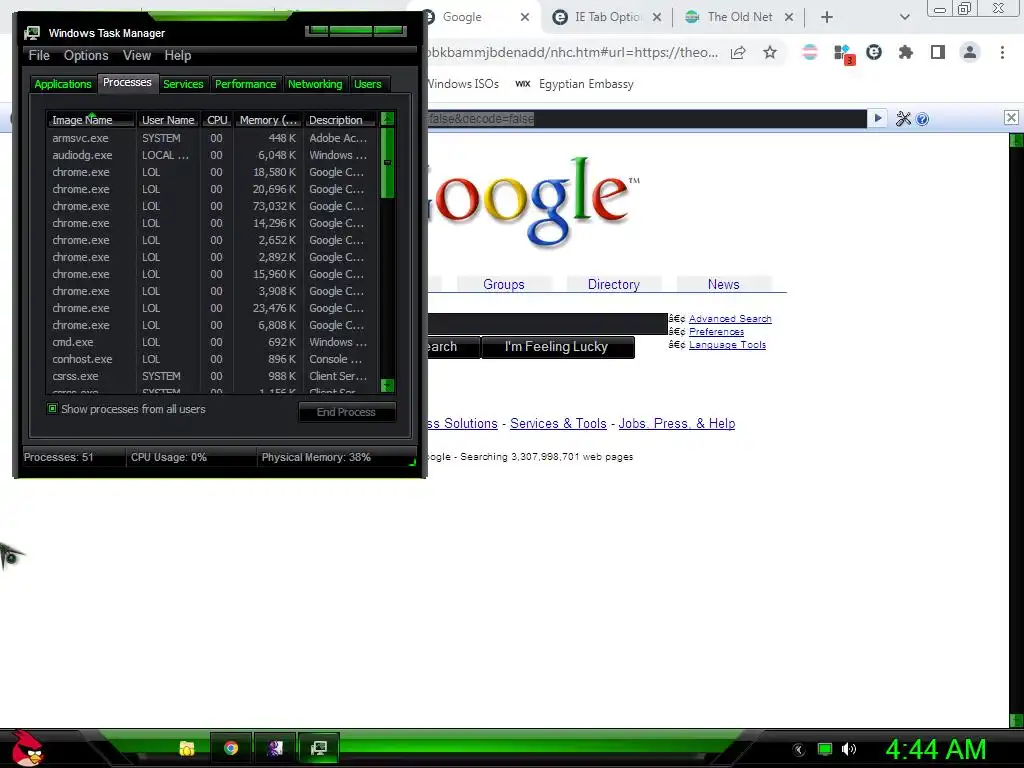Open the third taskbar app icon
This screenshot has width=1024, height=768.
coord(275,748)
